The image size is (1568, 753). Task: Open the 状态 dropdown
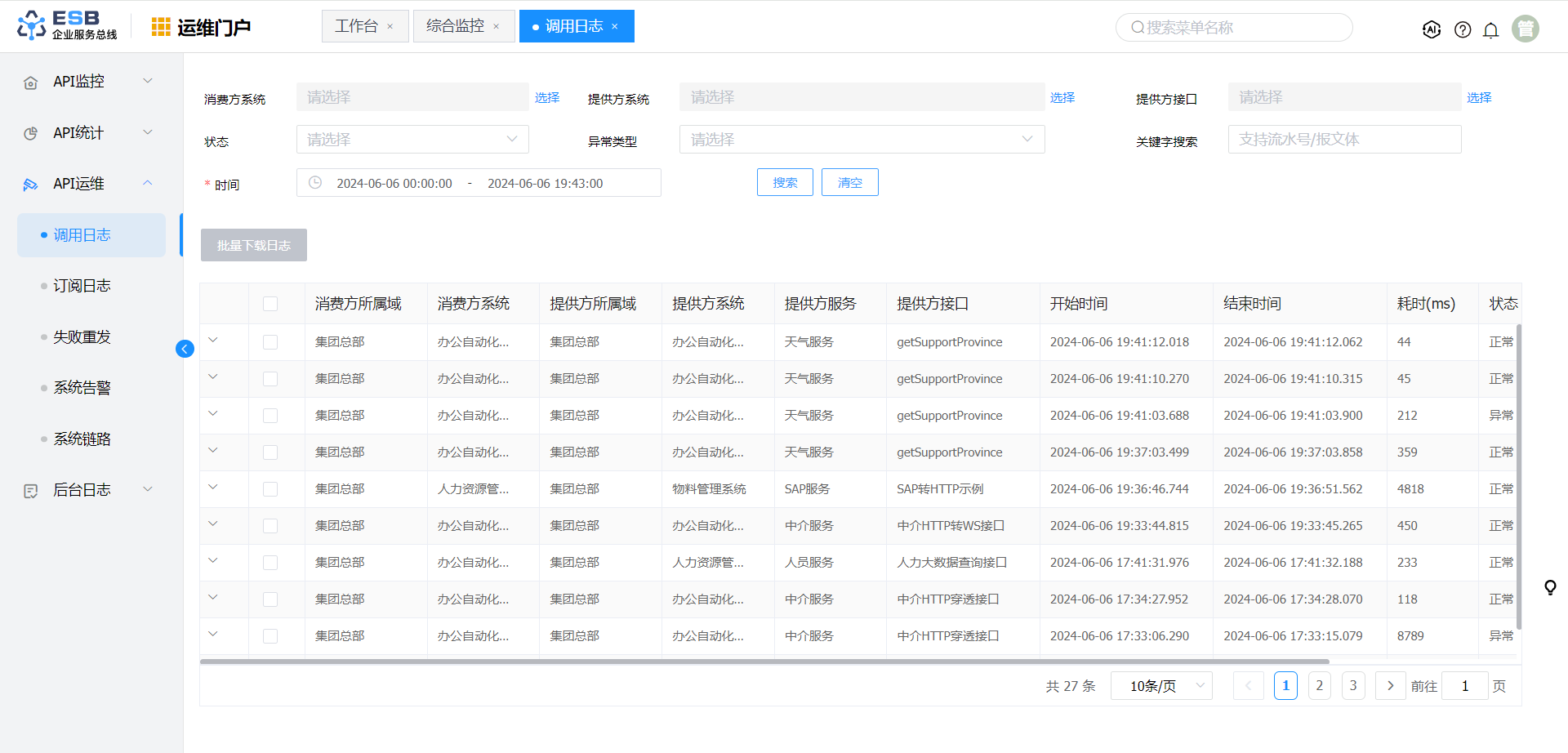point(412,140)
